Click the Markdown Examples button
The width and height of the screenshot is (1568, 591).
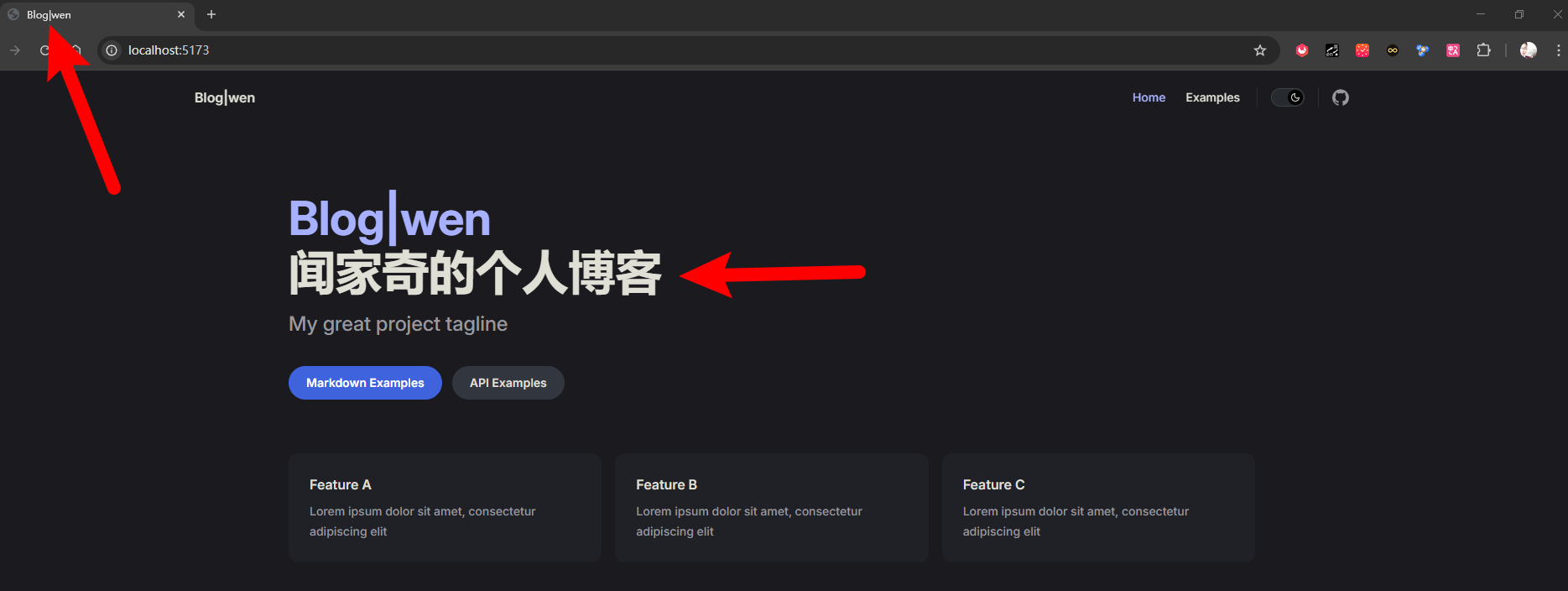point(365,383)
